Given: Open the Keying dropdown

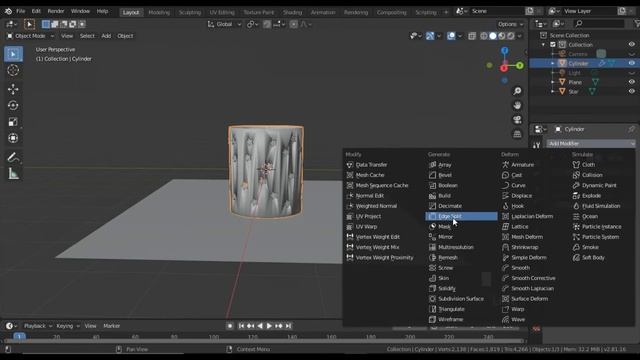Looking at the screenshot, I should 68,326.
